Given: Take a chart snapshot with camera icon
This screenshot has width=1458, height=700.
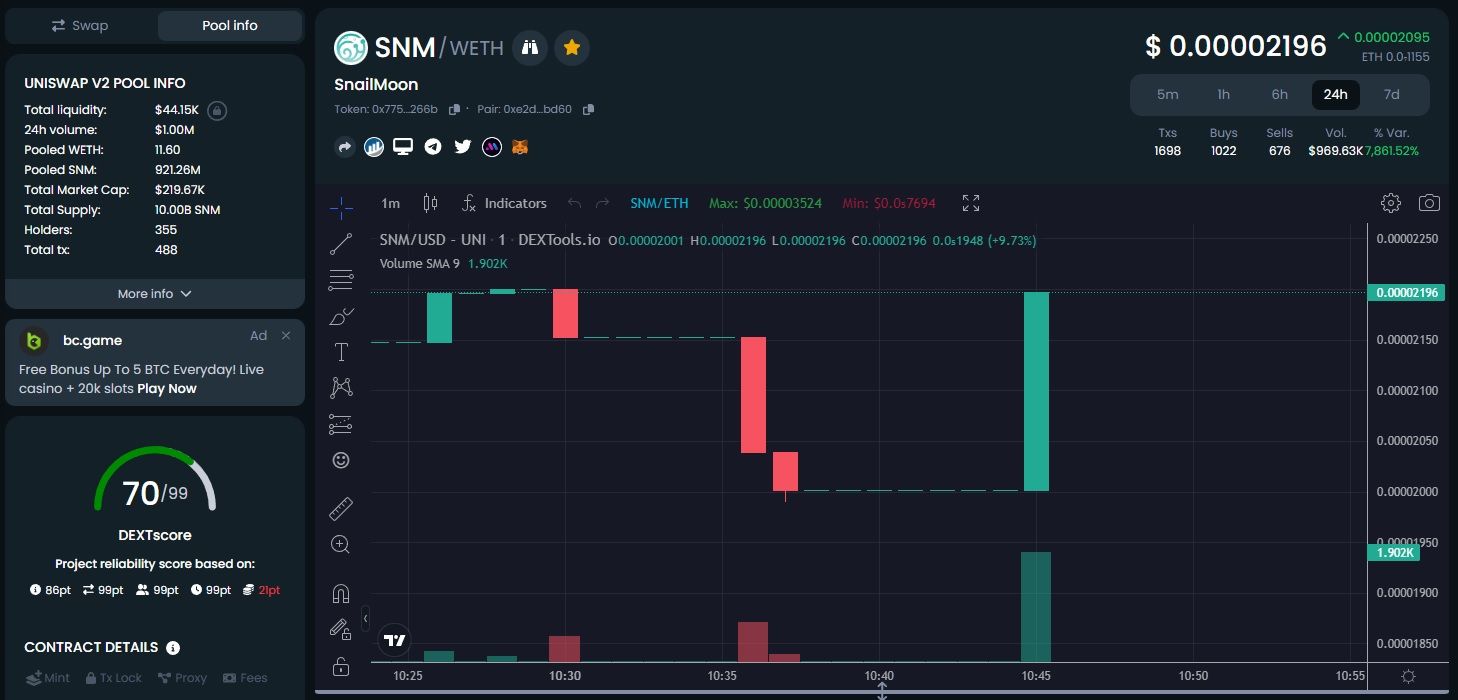Looking at the screenshot, I should (1429, 203).
